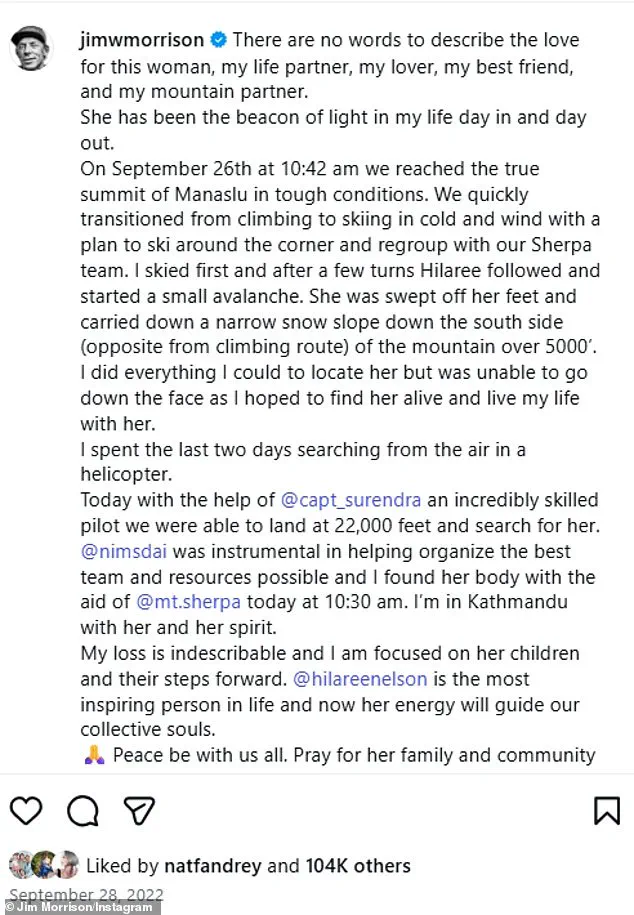Open jimwmorrison's profile picture
The image size is (634, 915).
(37, 48)
